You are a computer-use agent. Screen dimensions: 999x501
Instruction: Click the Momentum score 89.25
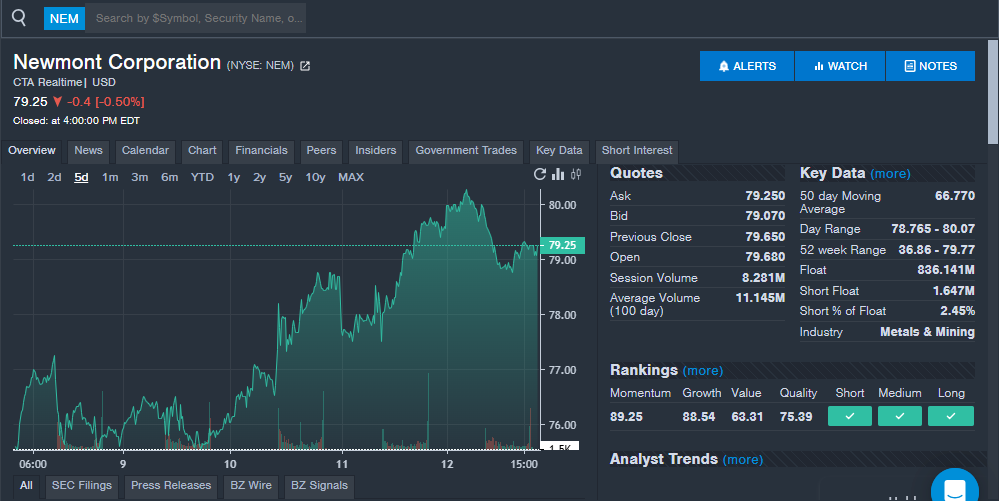(x=626, y=417)
